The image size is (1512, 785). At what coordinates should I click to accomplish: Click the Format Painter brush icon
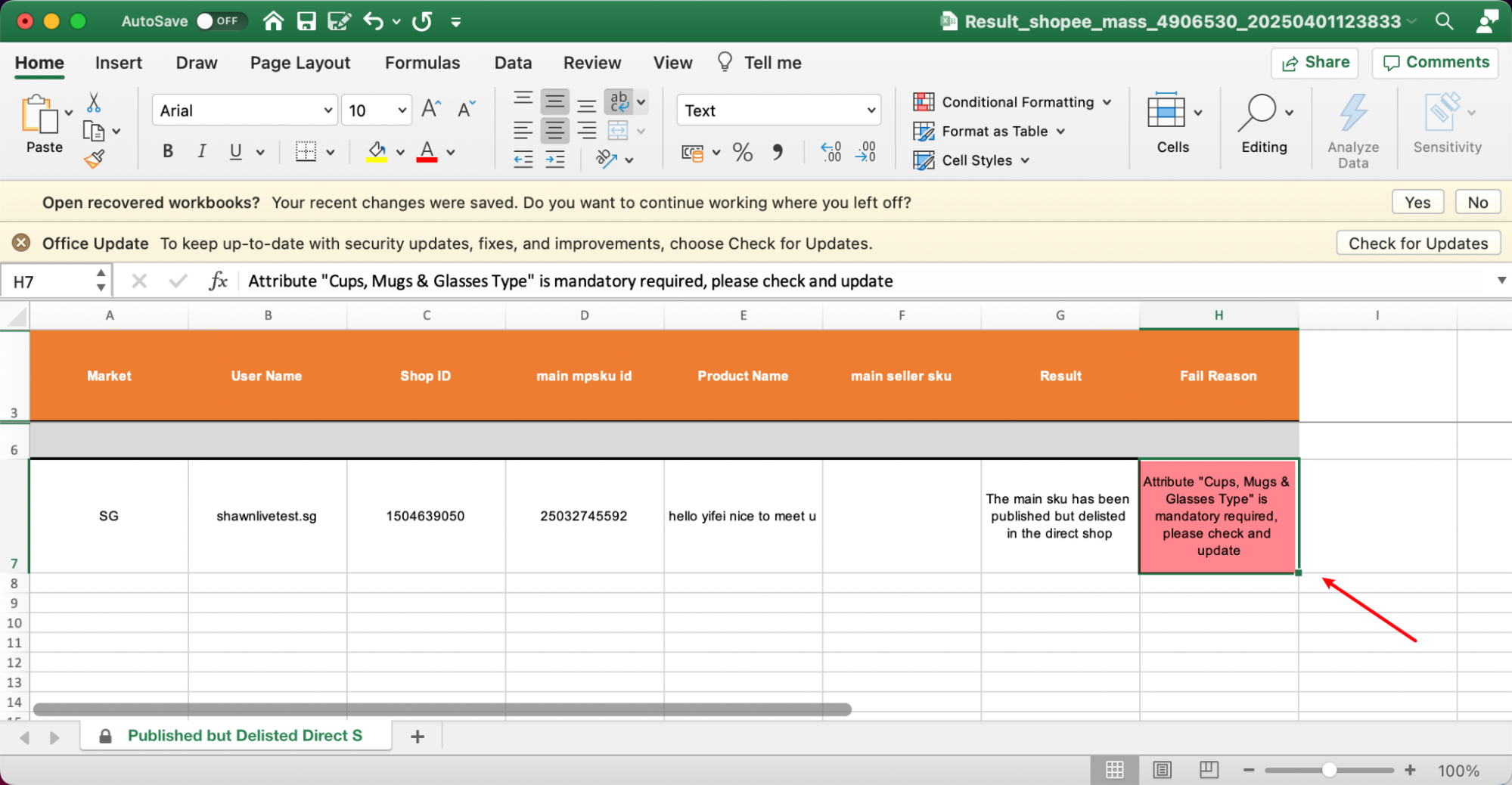click(x=95, y=159)
